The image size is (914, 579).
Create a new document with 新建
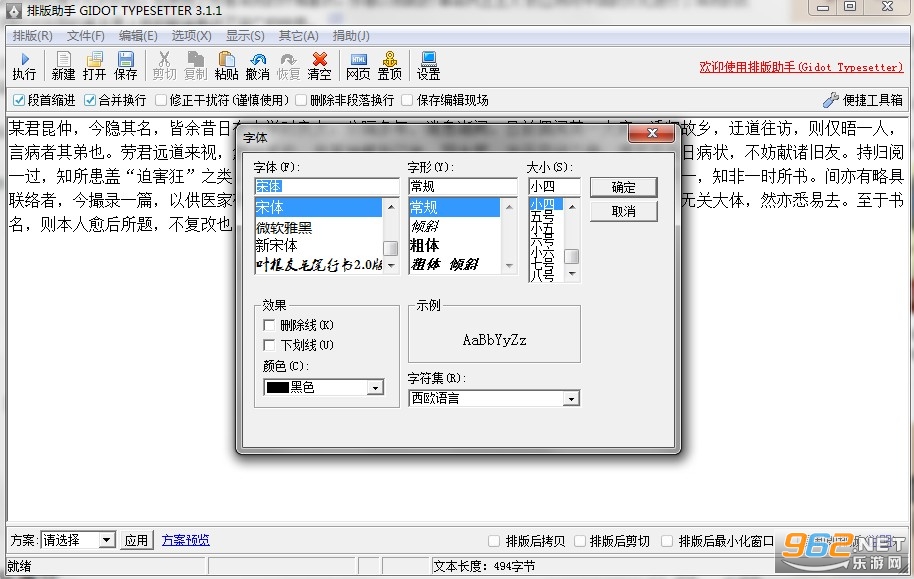pyautogui.click(x=63, y=66)
